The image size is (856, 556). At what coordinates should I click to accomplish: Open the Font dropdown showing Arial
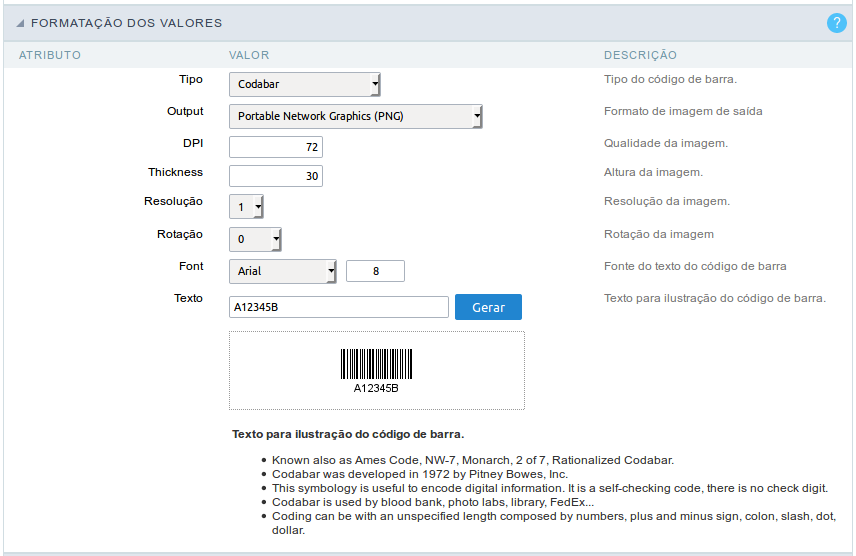(x=283, y=271)
